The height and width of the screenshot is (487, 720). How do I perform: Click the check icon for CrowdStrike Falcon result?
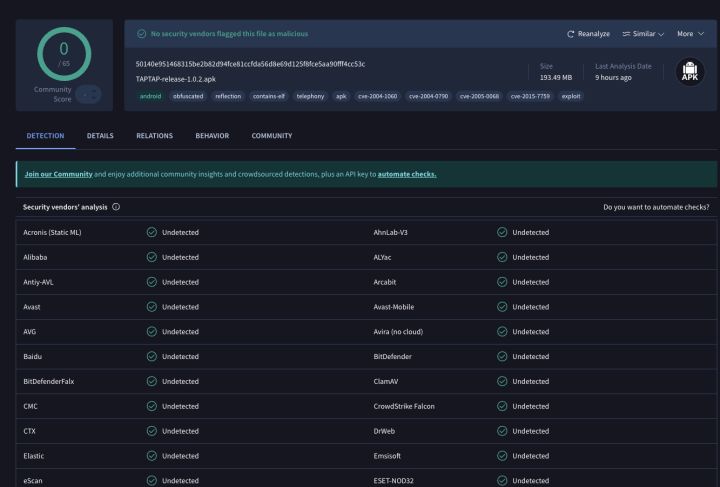(x=502, y=406)
